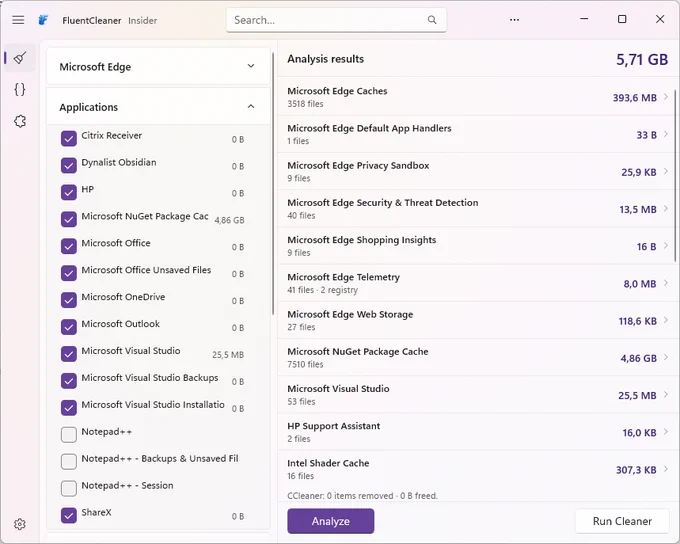Open the cleaner broom sidebar page
680x544 pixels.
(x=20, y=58)
